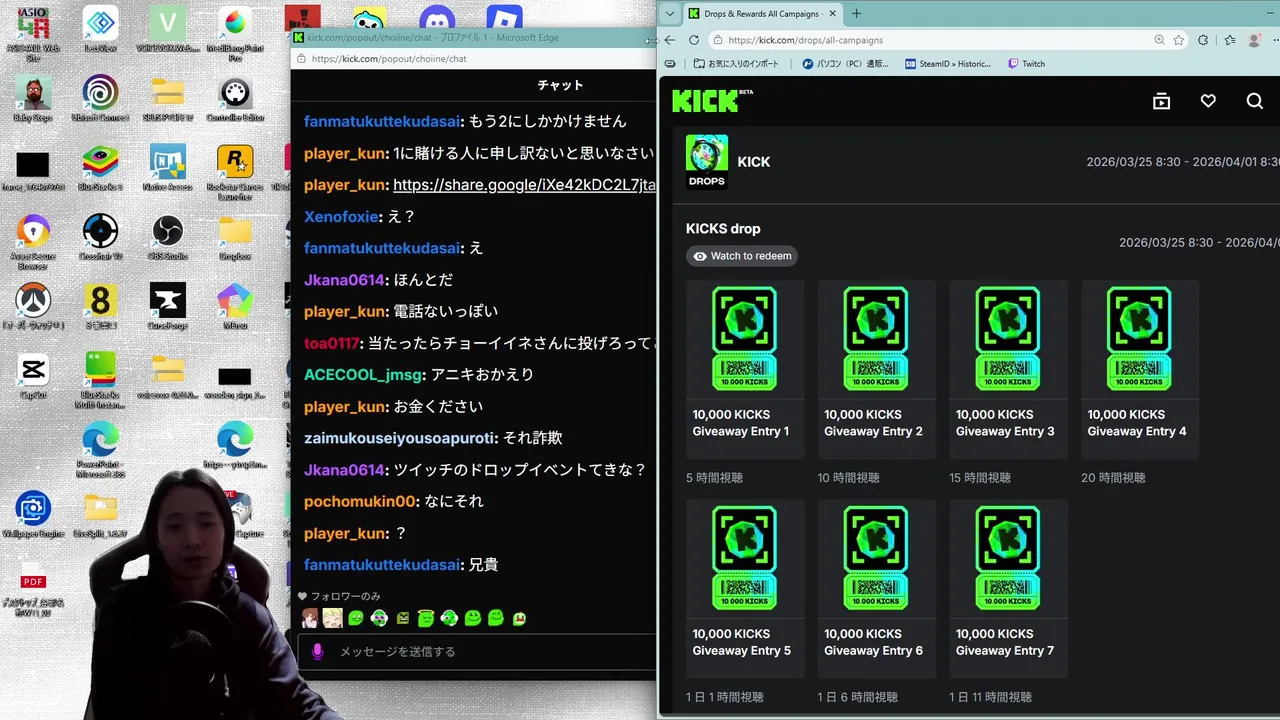Click username pochomukin00 in chat

[x=359, y=501]
